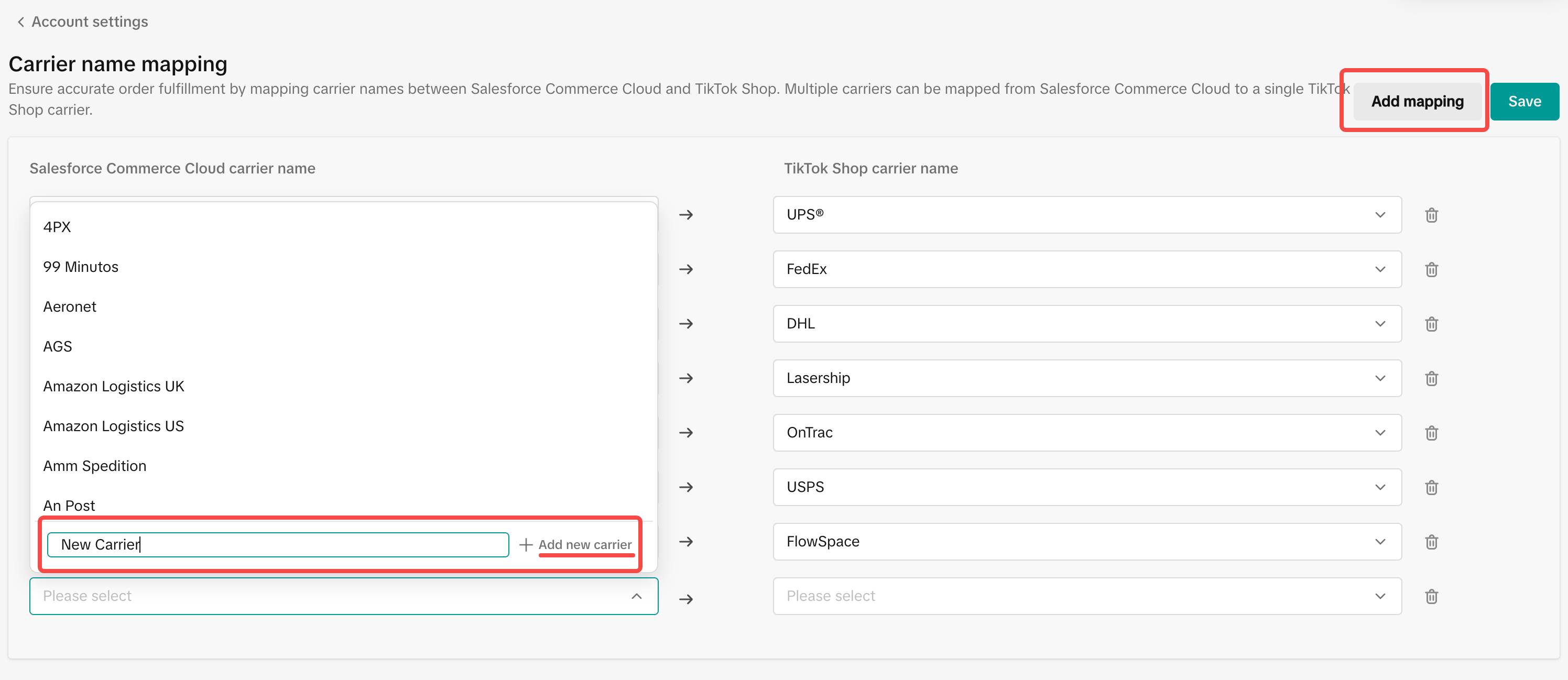Click trash icon beside DHL
Viewport: 1568px width, 680px height.
tap(1431, 324)
